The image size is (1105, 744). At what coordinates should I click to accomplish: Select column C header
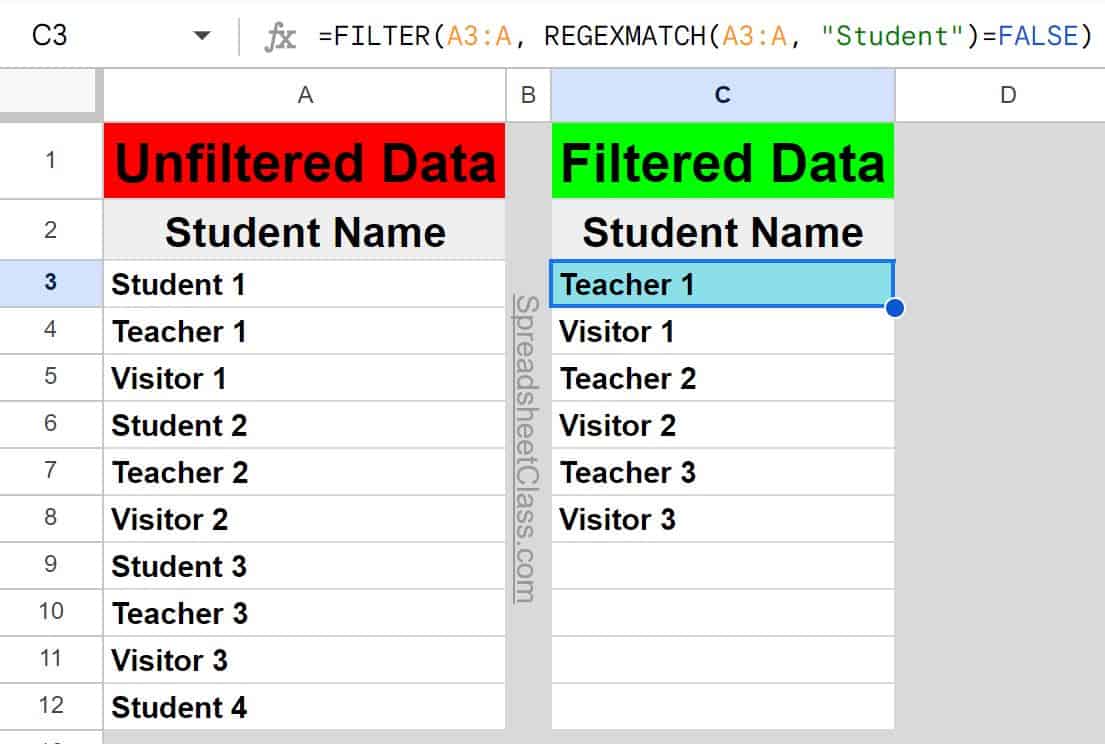[x=722, y=95]
